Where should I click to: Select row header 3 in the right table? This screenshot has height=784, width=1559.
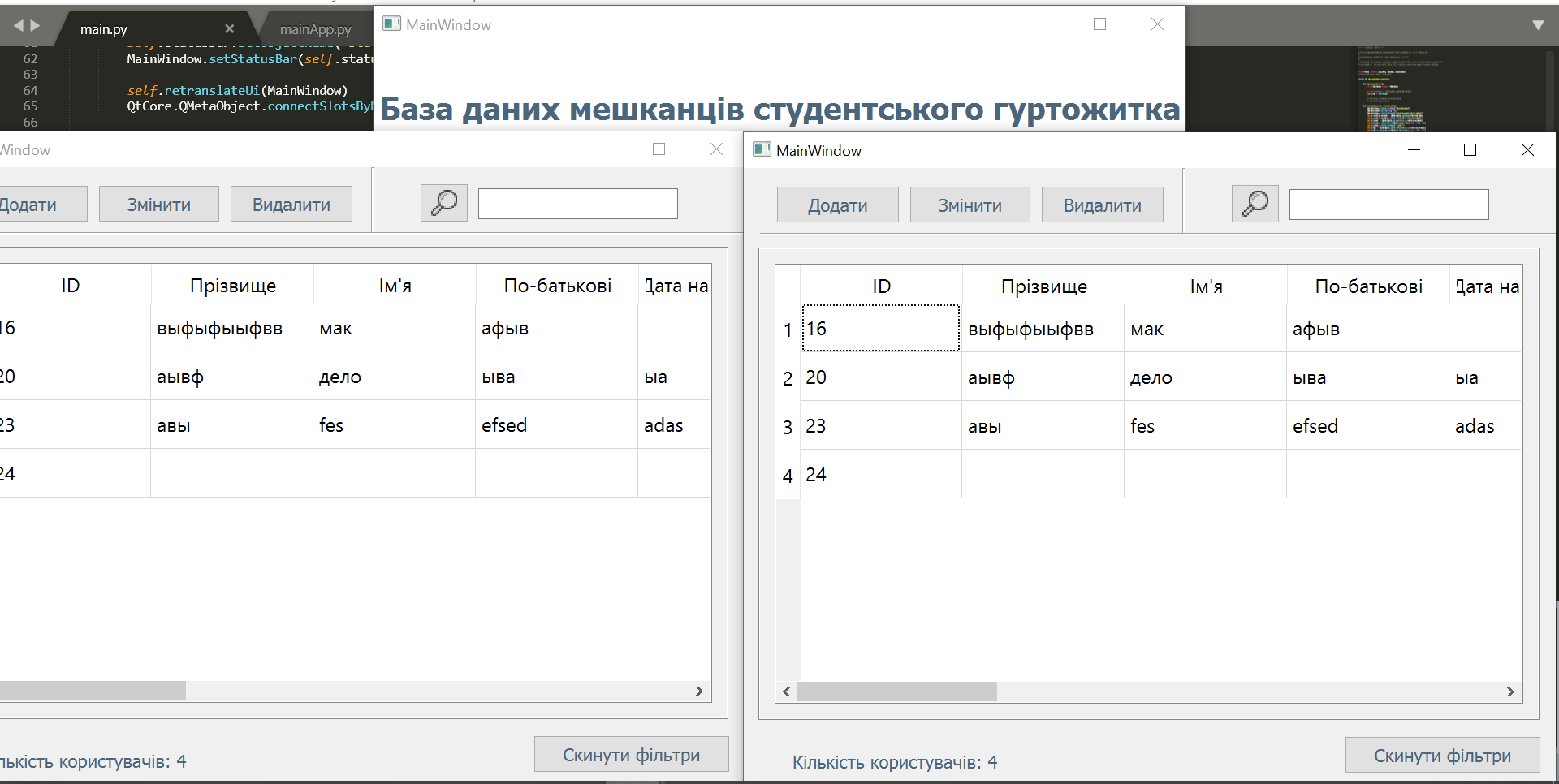(788, 427)
